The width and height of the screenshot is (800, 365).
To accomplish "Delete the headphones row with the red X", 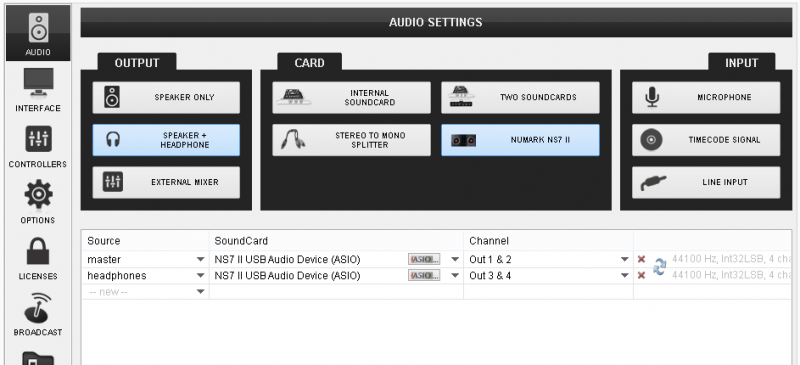I will (641, 276).
